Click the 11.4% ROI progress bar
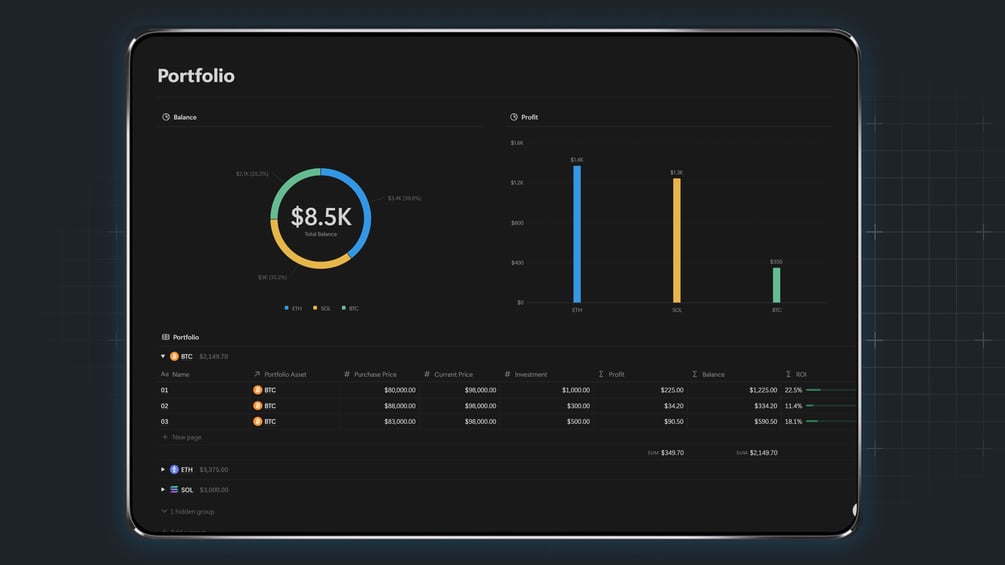The height and width of the screenshot is (565, 1005). [831, 405]
